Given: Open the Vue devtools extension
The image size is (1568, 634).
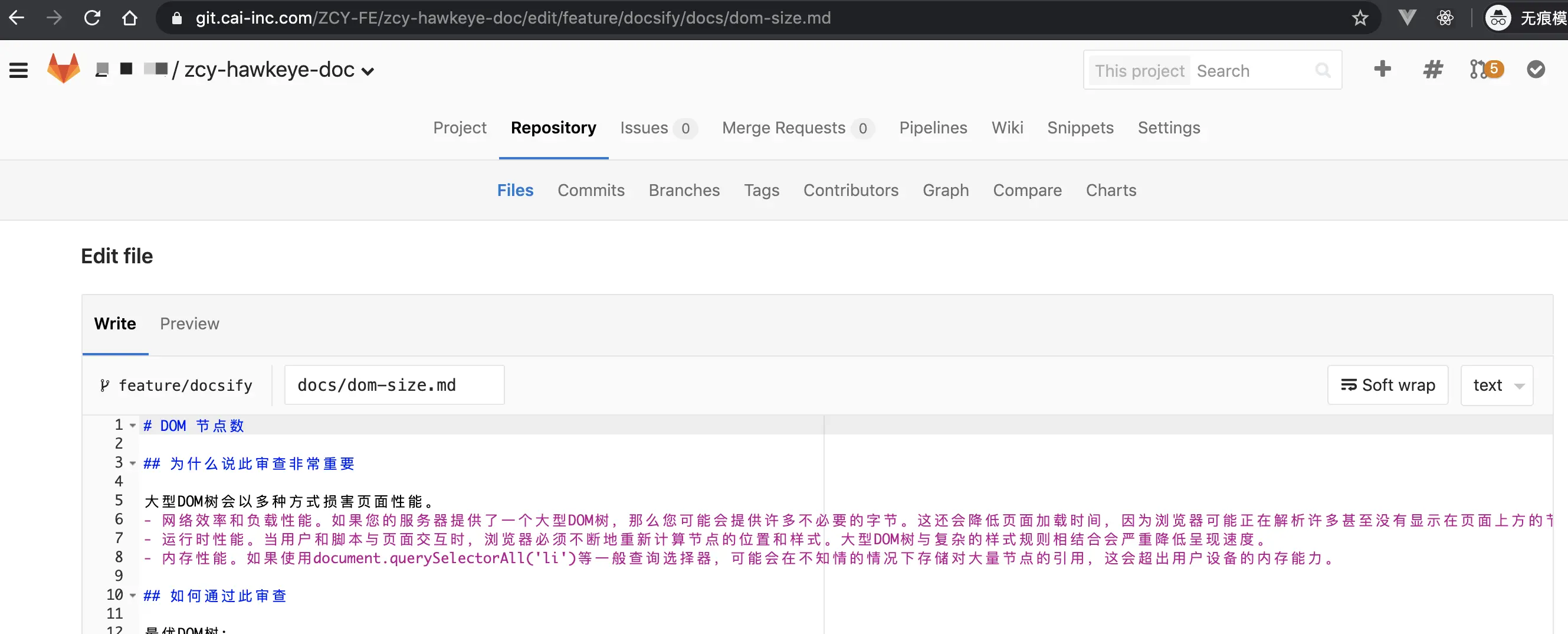Looking at the screenshot, I should tap(1407, 18).
